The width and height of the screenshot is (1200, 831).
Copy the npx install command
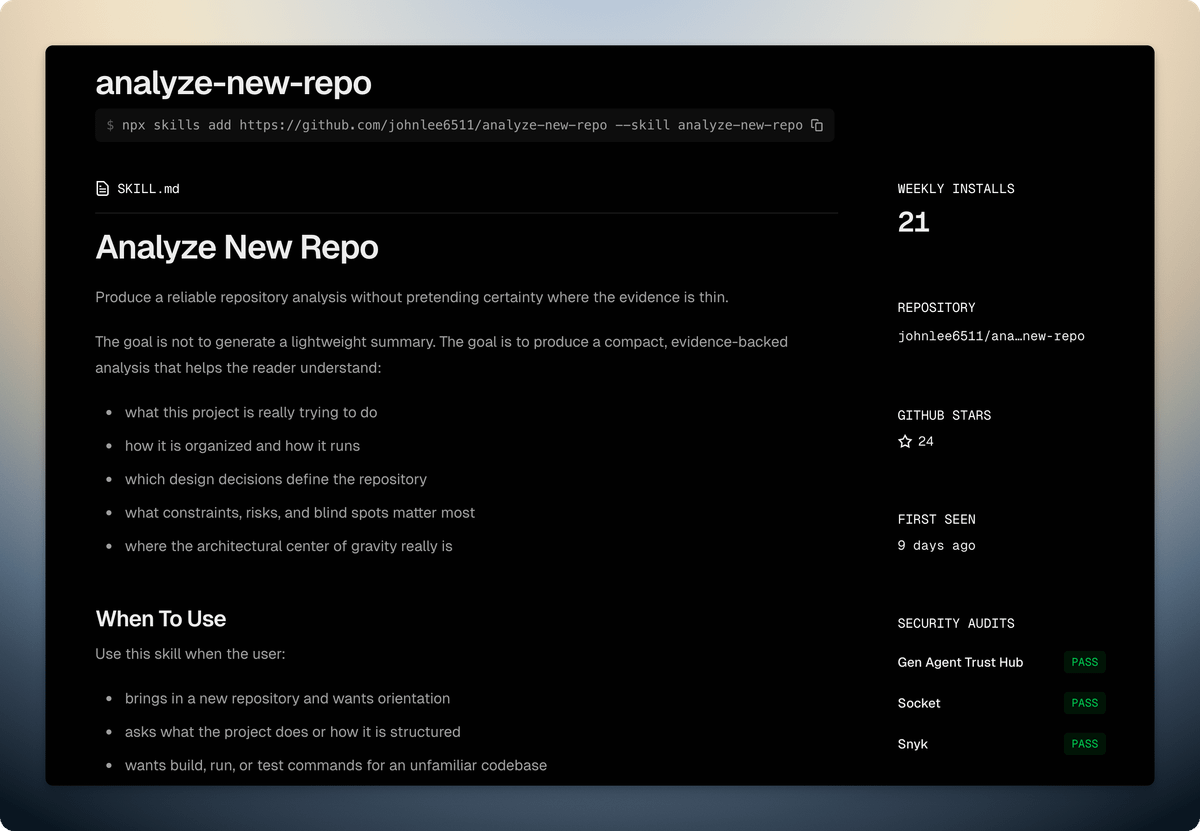click(817, 125)
